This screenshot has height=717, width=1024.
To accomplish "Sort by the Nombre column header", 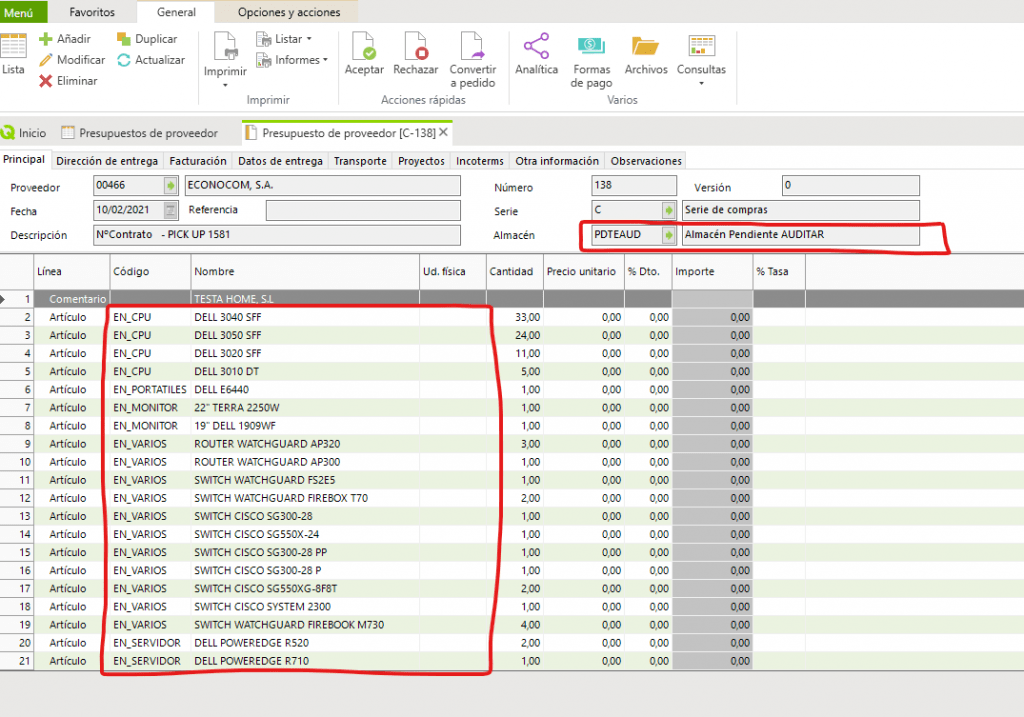I will pos(305,272).
